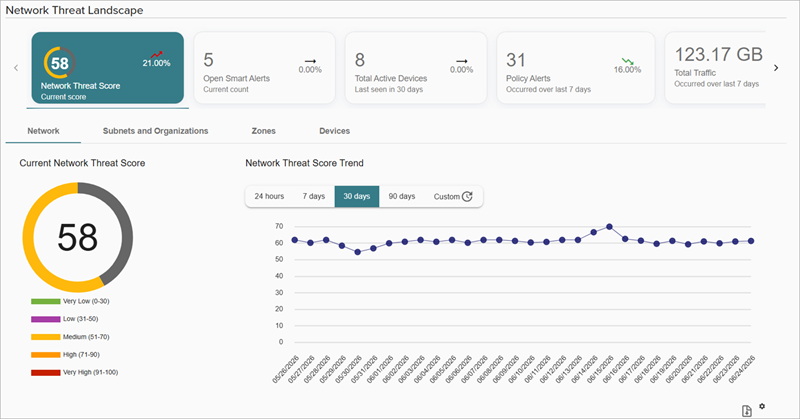Select the 30 days range
The image size is (800, 419).
(x=357, y=196)
